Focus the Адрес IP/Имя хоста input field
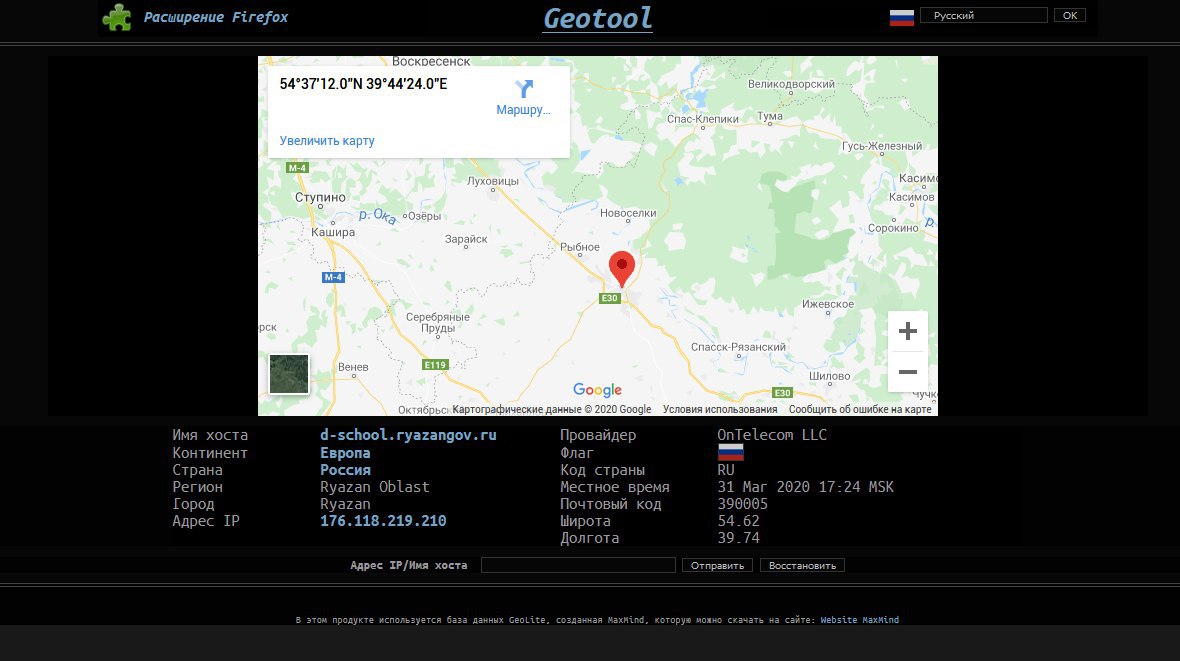This screenshot has height=661, width=1180. [578, 565]
